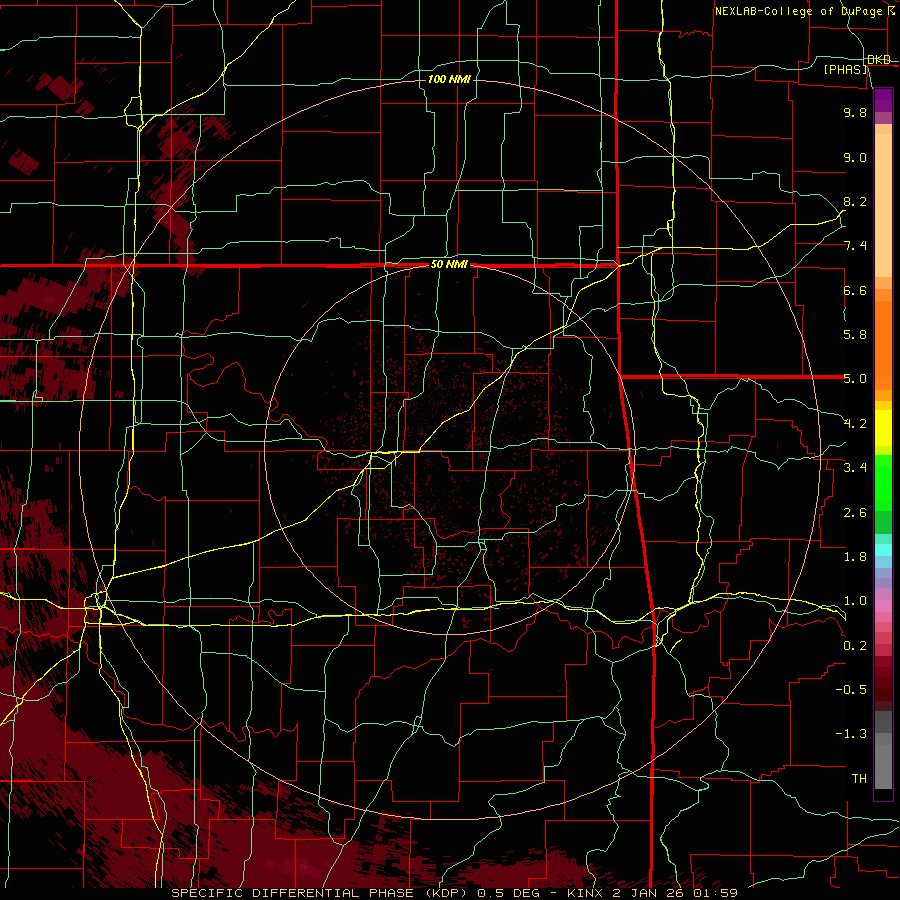
Task: Click the TH threshold label on scale
Action: pos(859,779)
